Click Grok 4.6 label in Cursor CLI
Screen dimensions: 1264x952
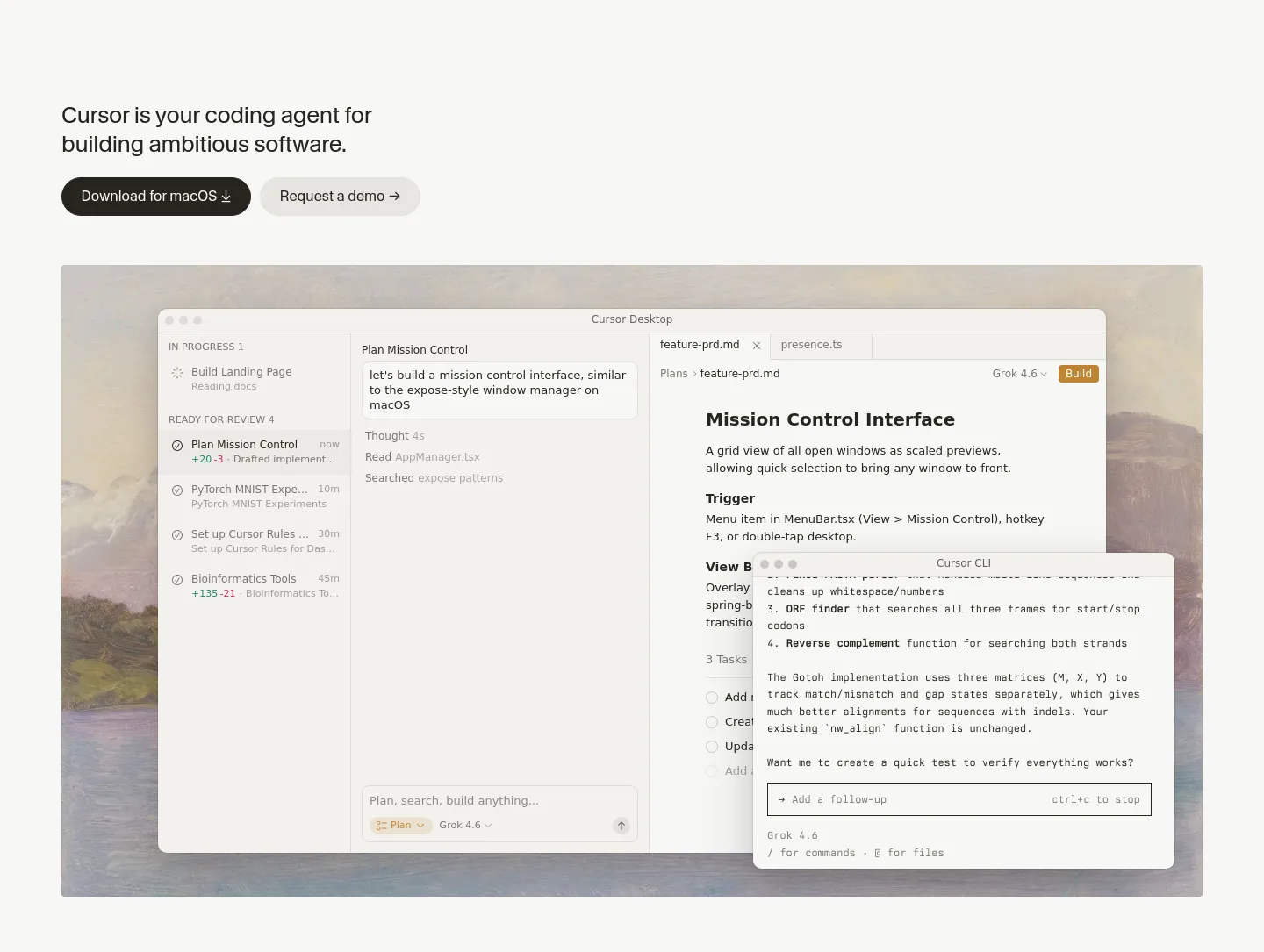[x=792, y=835]
